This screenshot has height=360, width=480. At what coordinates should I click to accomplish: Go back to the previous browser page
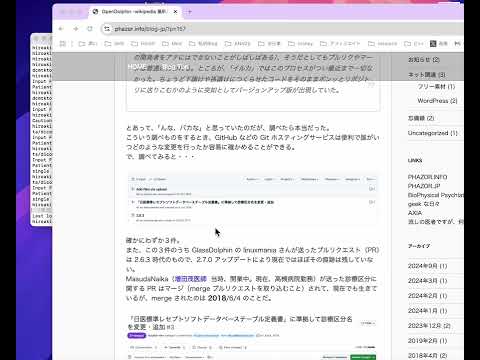point(61,29)
